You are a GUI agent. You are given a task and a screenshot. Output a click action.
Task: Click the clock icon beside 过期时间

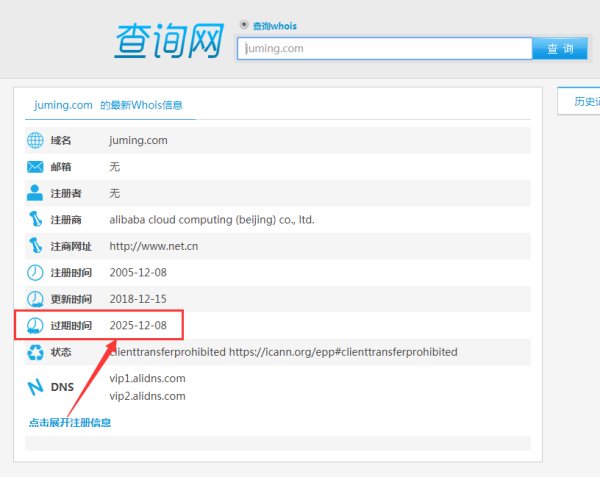point(35,326)
